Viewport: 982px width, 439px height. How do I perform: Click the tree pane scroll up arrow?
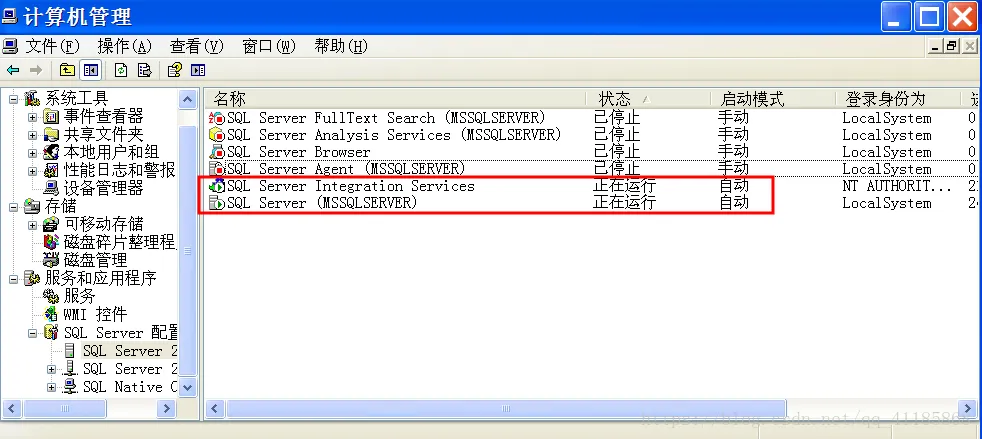pos(187,99)
